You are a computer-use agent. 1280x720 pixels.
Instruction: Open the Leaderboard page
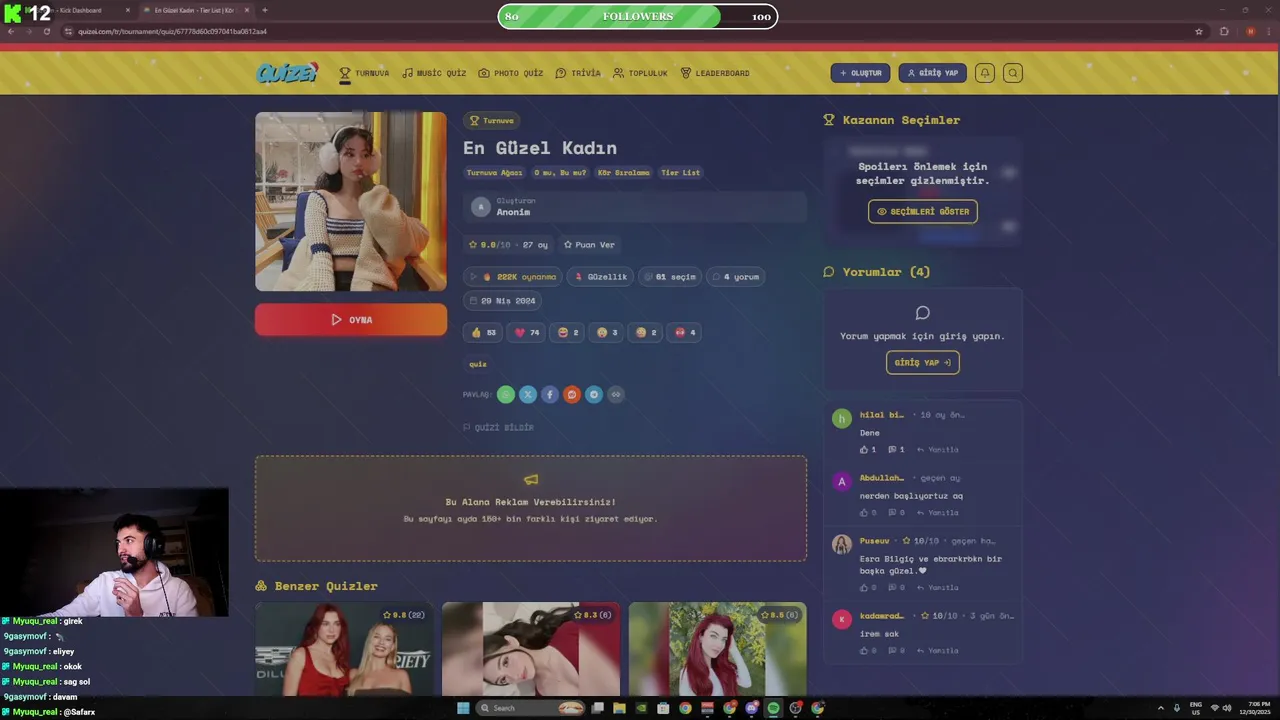click(714, 73)
